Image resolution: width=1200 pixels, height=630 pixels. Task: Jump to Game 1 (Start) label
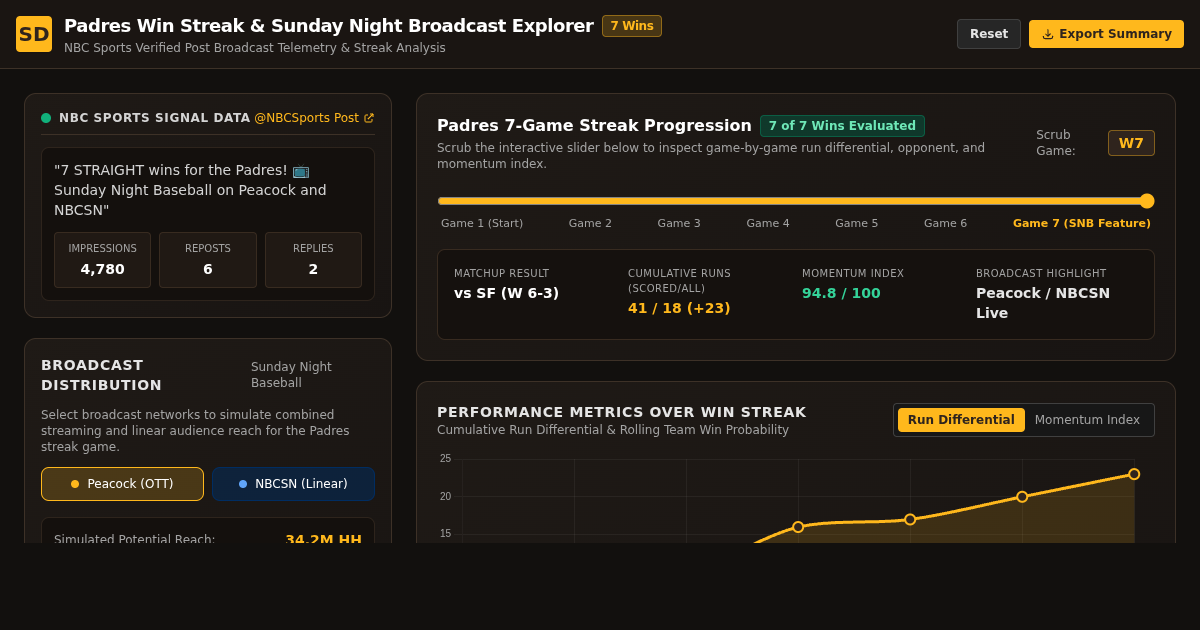pyautogui.click(x=482, y=223)
